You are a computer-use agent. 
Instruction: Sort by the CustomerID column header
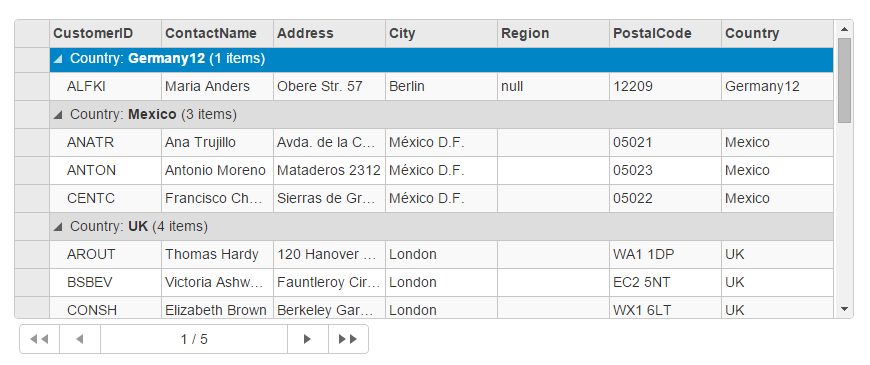[105, 33]
